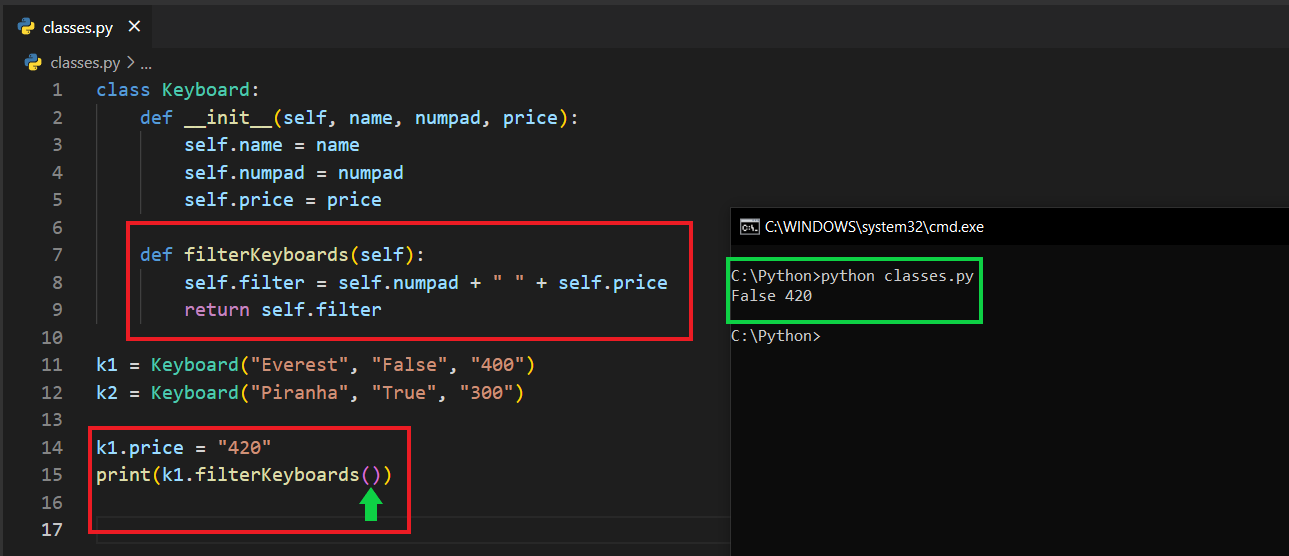Click the last C:\Python> prompt in cmd

click(x=775, y=336)
